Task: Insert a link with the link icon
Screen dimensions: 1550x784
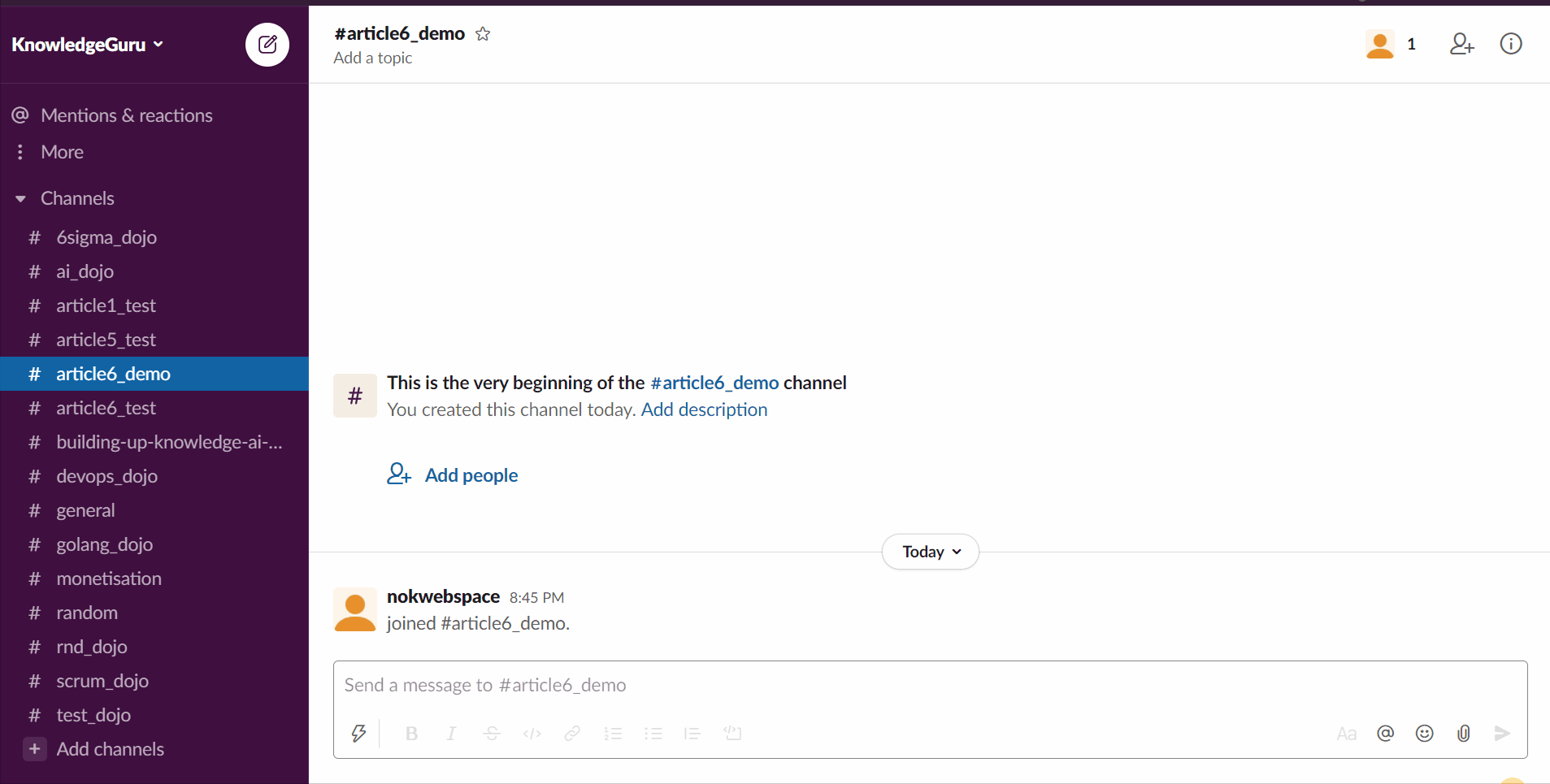Action: click(572, 734)
